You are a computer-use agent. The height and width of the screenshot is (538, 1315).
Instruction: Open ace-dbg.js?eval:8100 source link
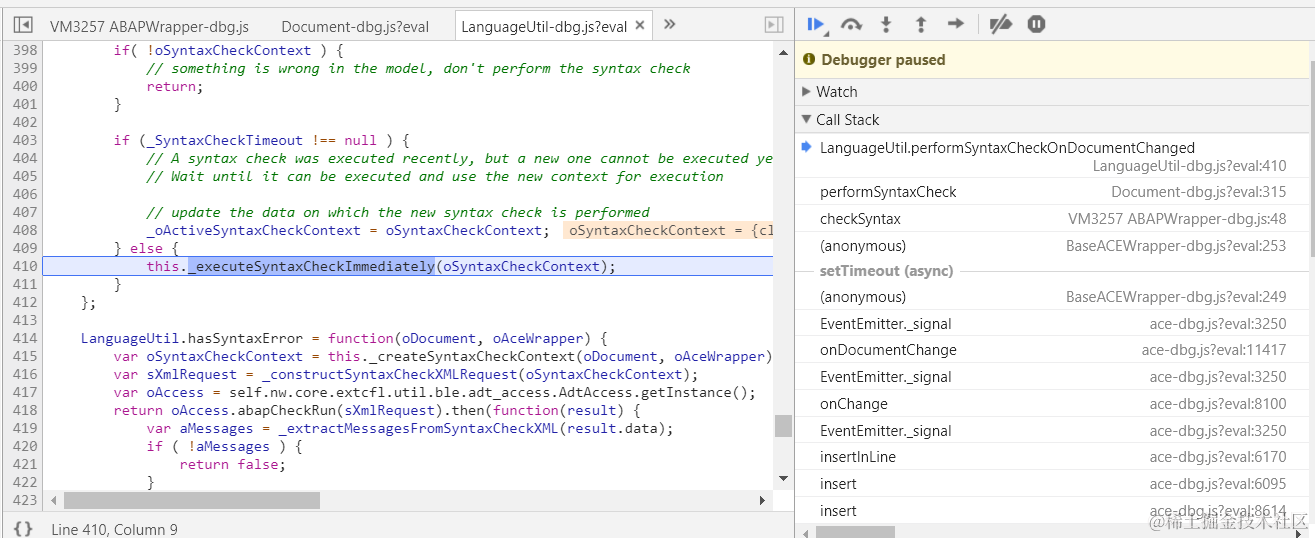click(1218, 404)
